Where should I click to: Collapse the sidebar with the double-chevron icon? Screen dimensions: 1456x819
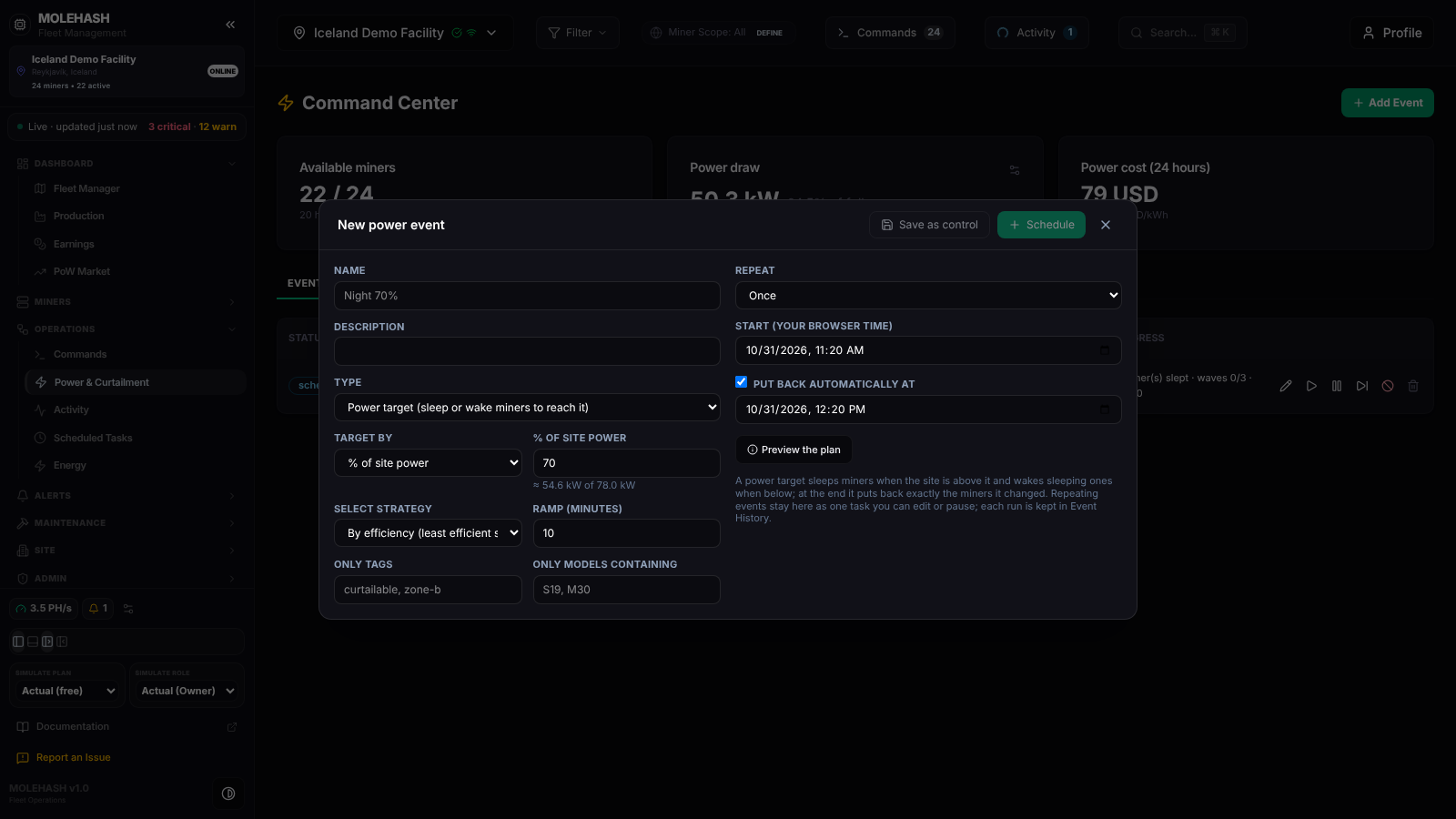tap(230, 25)
